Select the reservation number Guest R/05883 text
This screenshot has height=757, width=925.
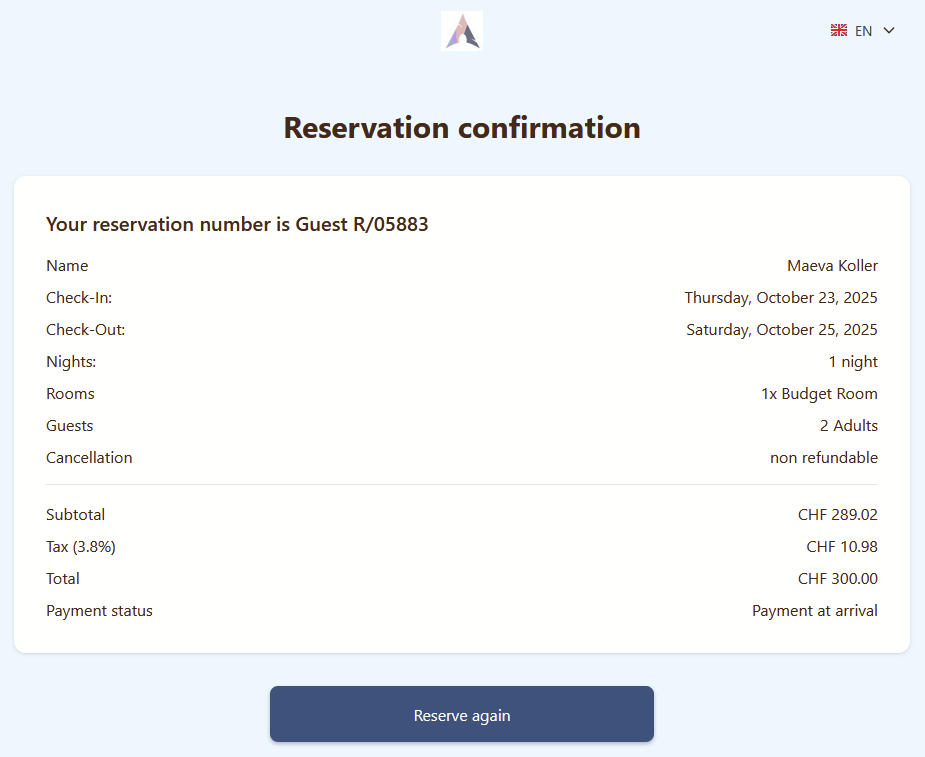click(362, 225)
